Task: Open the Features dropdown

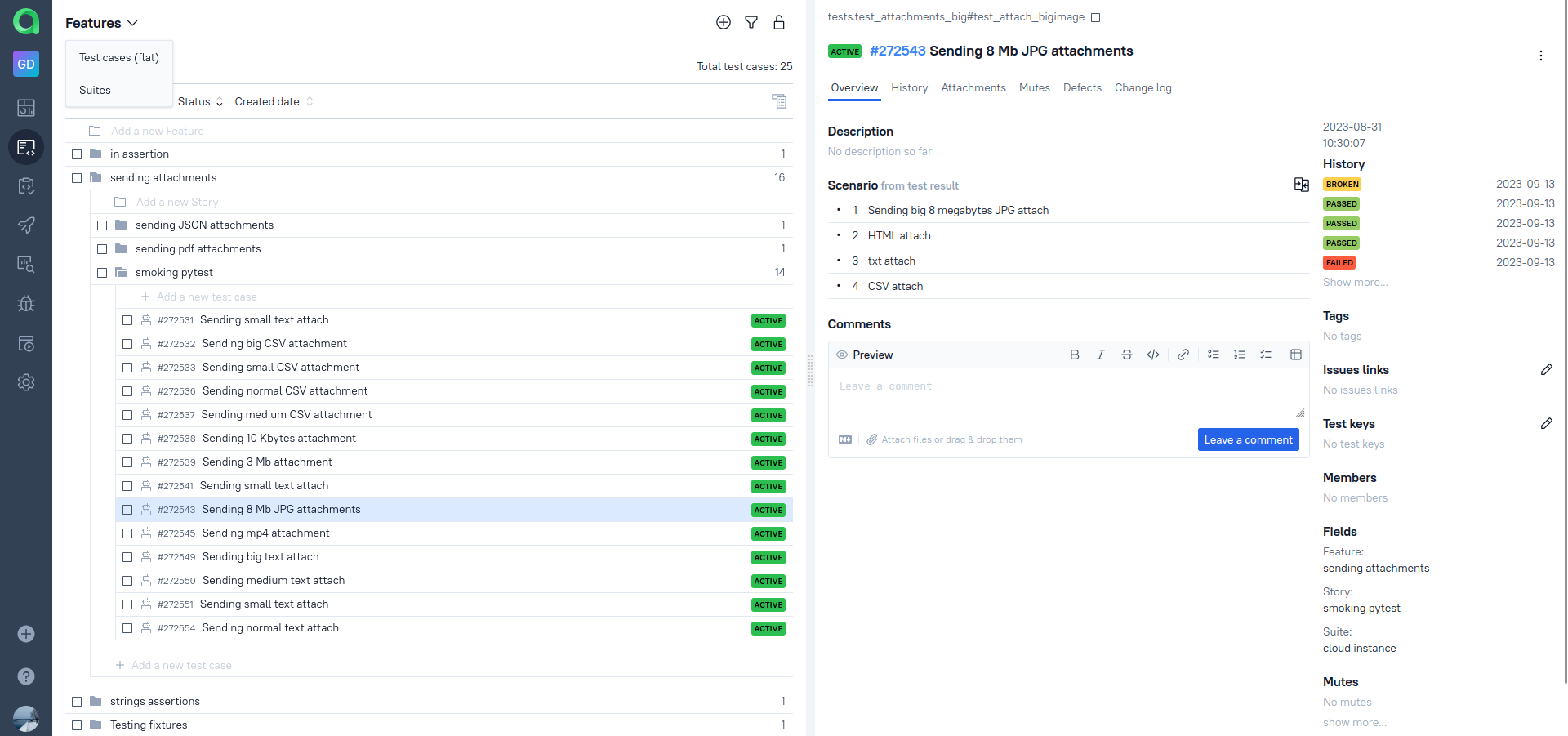Action: (x=100, y=22)
